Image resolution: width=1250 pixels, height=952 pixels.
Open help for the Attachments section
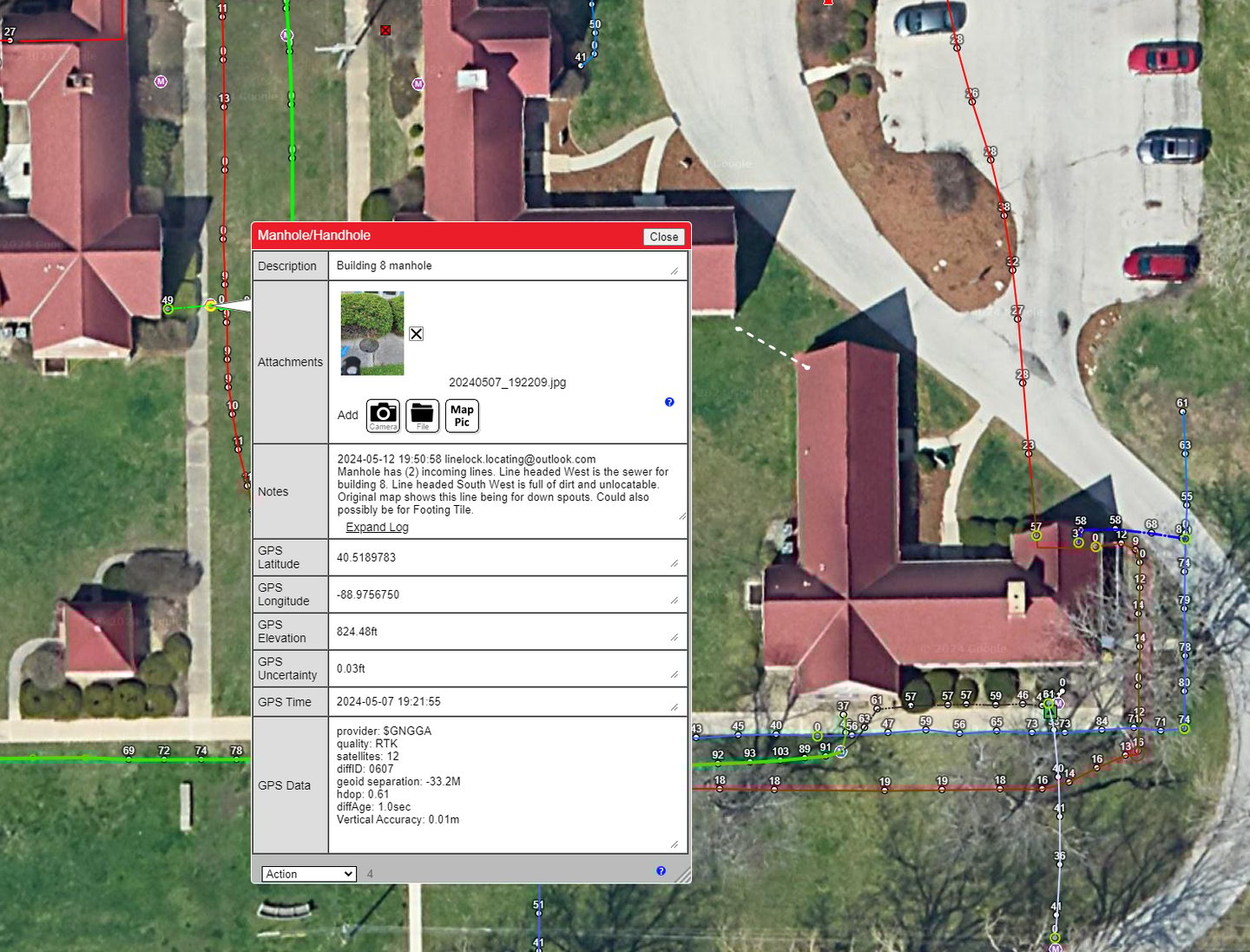(x=669, y=402)
